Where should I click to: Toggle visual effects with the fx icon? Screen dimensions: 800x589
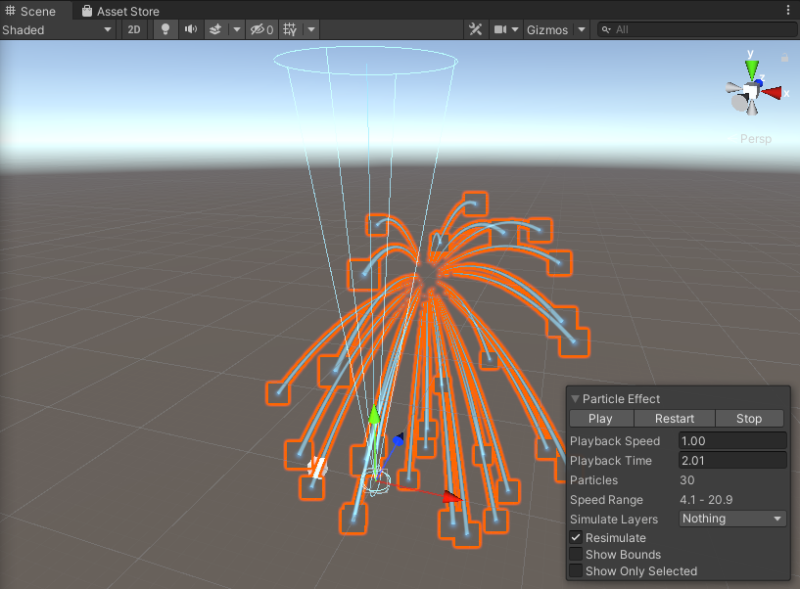click(216, 29)
